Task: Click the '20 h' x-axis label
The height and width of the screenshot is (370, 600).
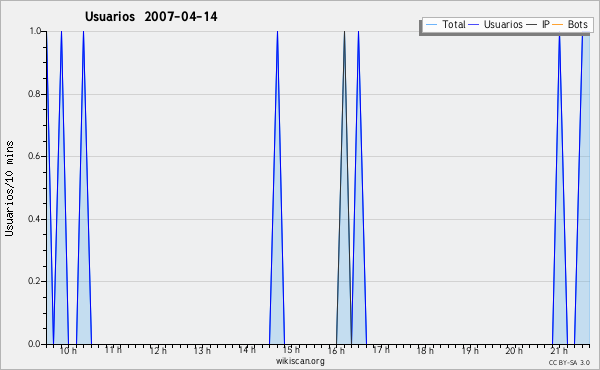Action: click(514, 350)
